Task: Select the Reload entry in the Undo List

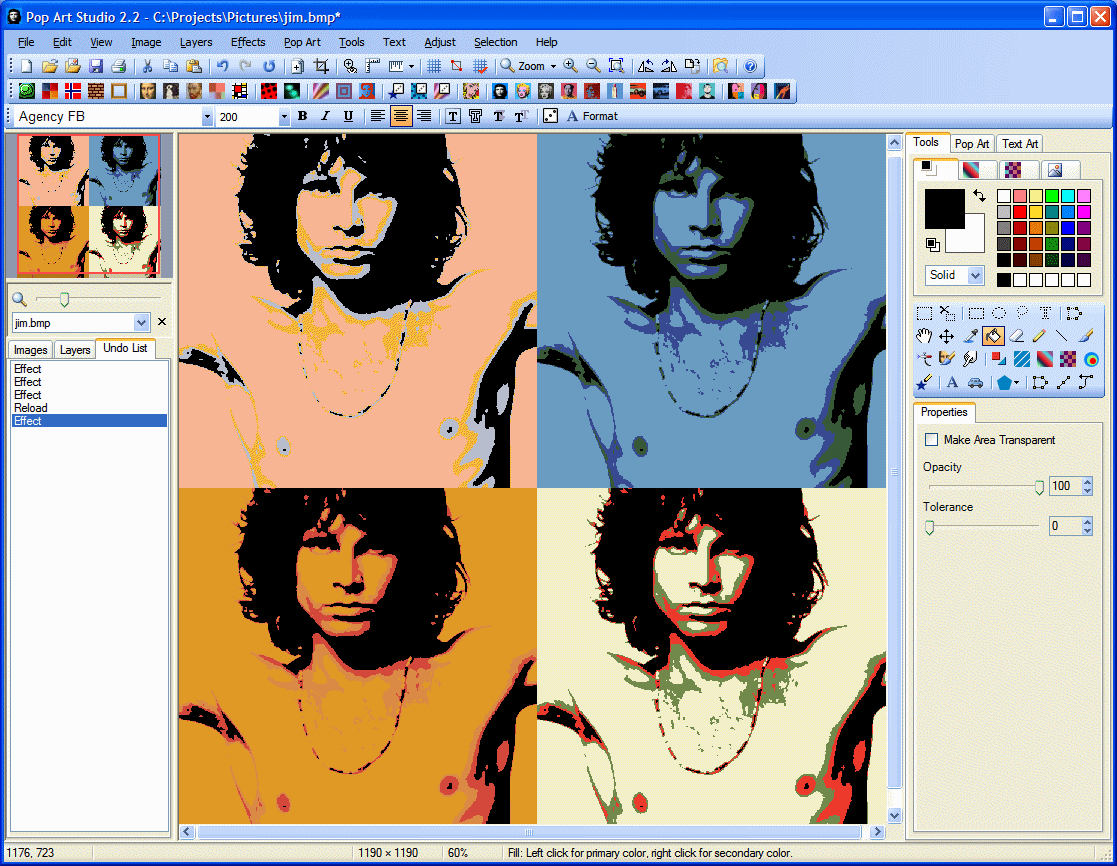Action: pyautogui.click(x=31, y=407)
